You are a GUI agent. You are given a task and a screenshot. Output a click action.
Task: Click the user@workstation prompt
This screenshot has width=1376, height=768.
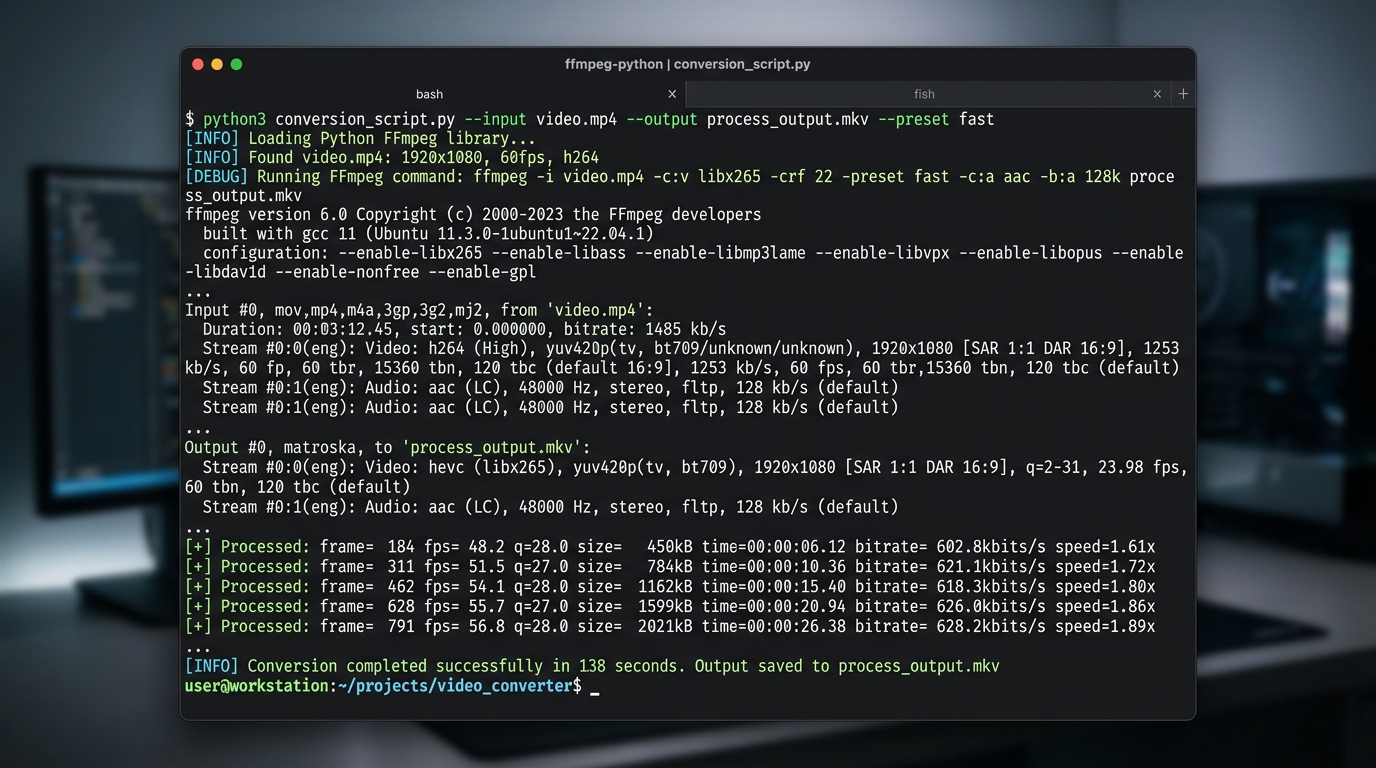[x=257, y=686]
